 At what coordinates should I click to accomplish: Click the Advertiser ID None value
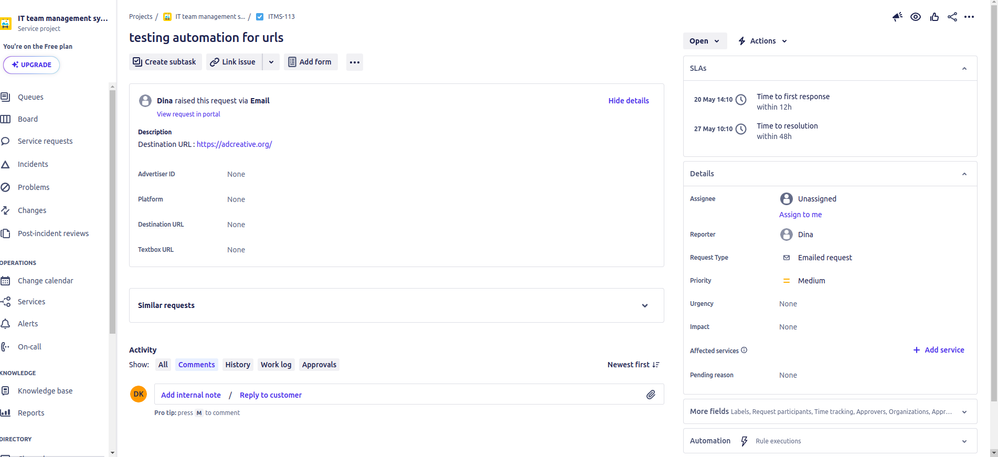[x=236, y=174]
